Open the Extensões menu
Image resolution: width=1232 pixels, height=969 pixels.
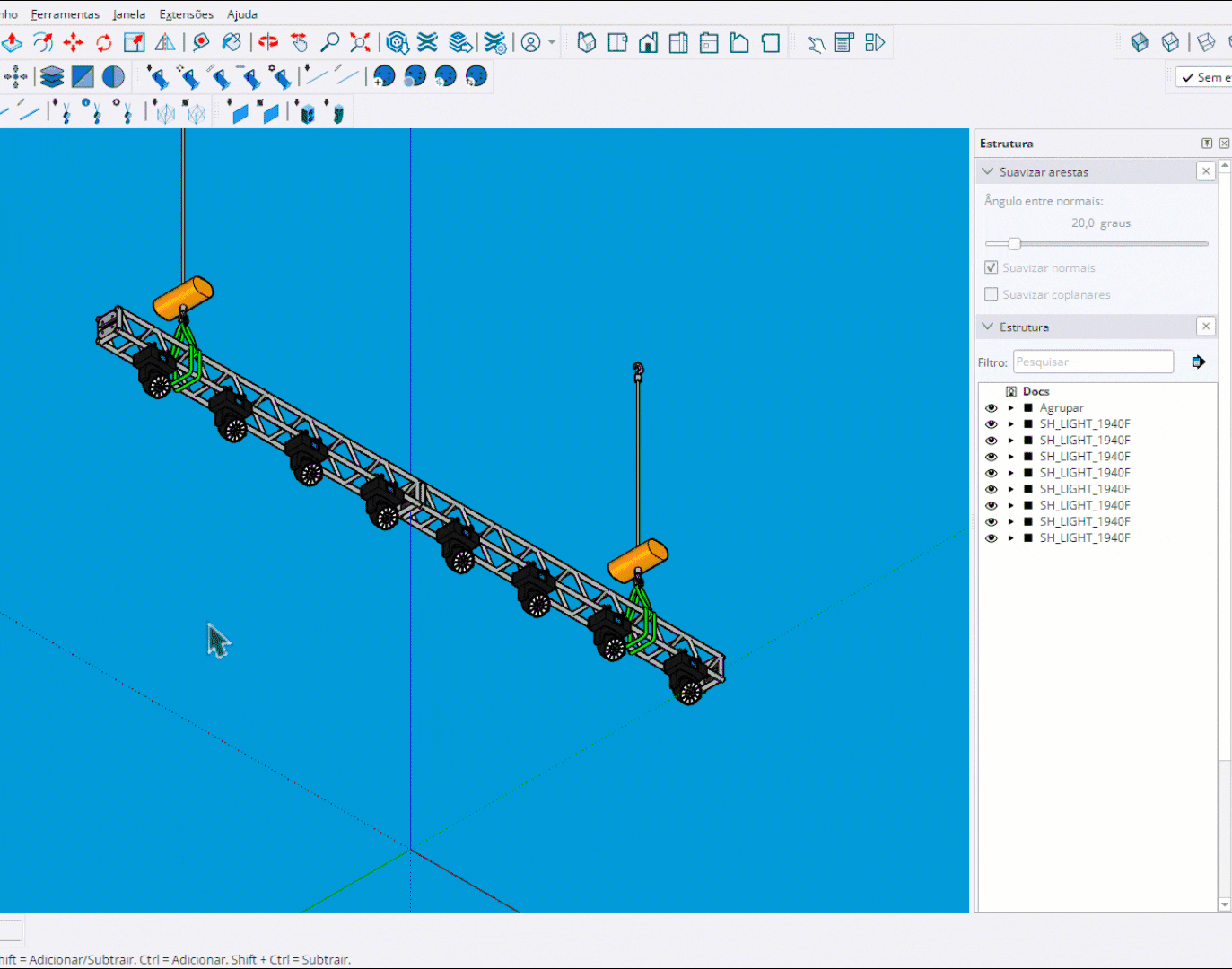coord(186,14)
